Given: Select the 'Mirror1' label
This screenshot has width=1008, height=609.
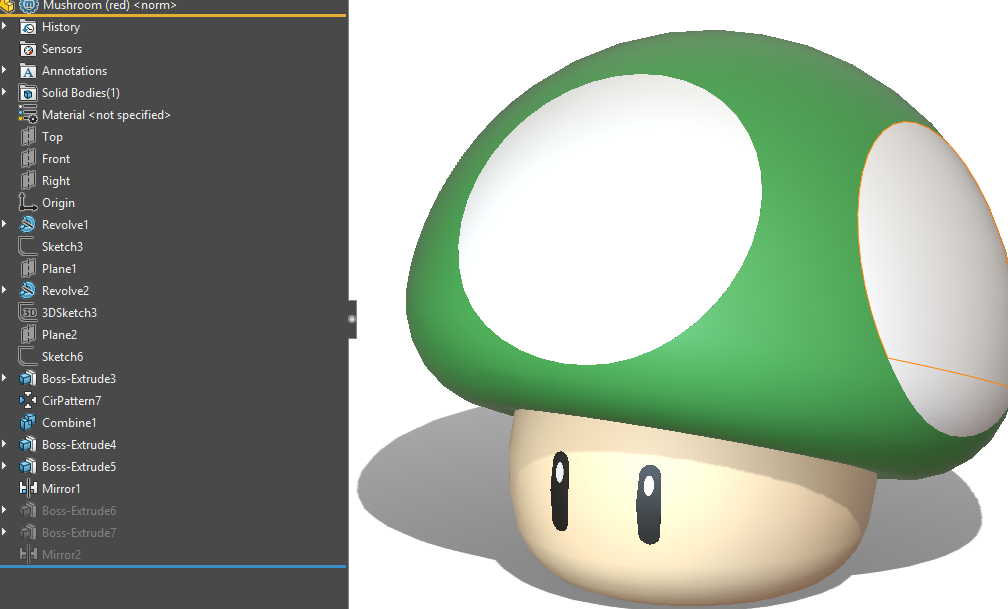Looking at the screenshot, I should click(x=61, y=489).
